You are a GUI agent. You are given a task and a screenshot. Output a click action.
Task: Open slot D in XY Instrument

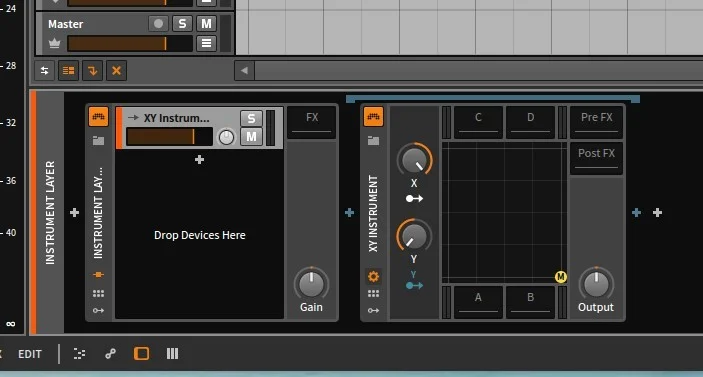tap(530, 122)
